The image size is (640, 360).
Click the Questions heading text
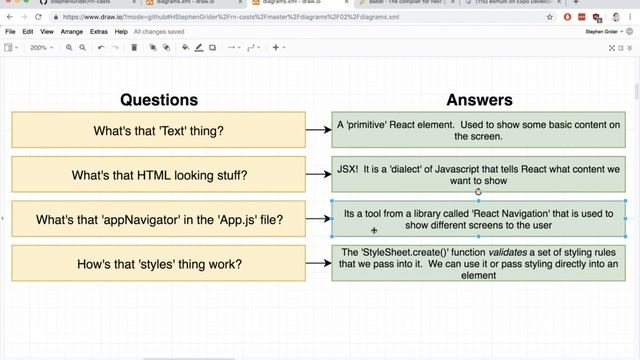[x=159, y=100]
